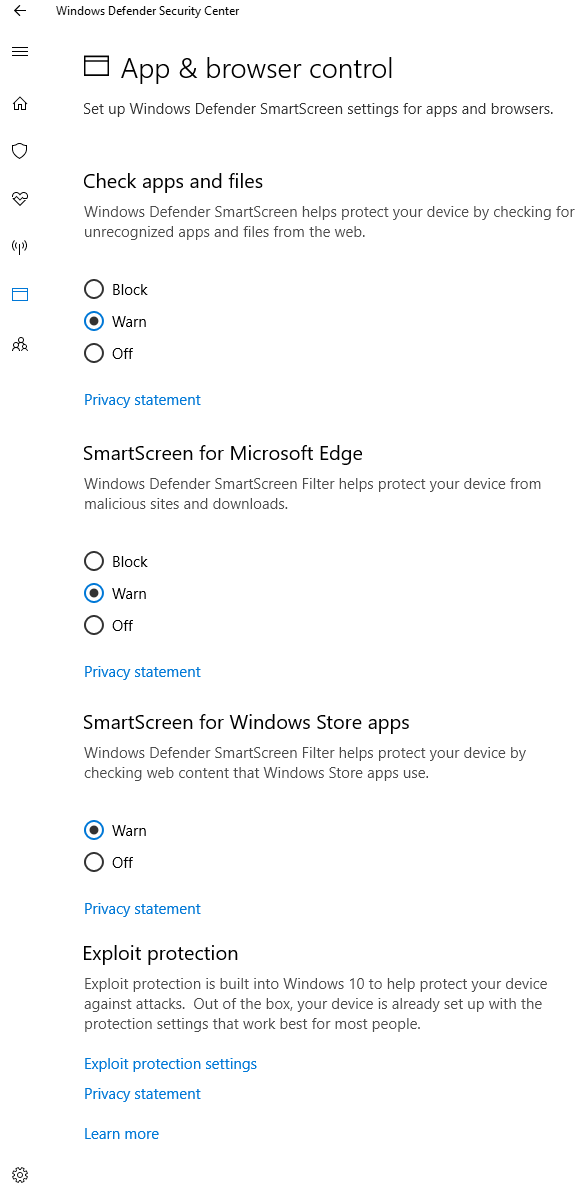Viewport: 583px width, 1190px height.
Task: Click the App & browser control sidebar icon
Action: tap(19, 294)
